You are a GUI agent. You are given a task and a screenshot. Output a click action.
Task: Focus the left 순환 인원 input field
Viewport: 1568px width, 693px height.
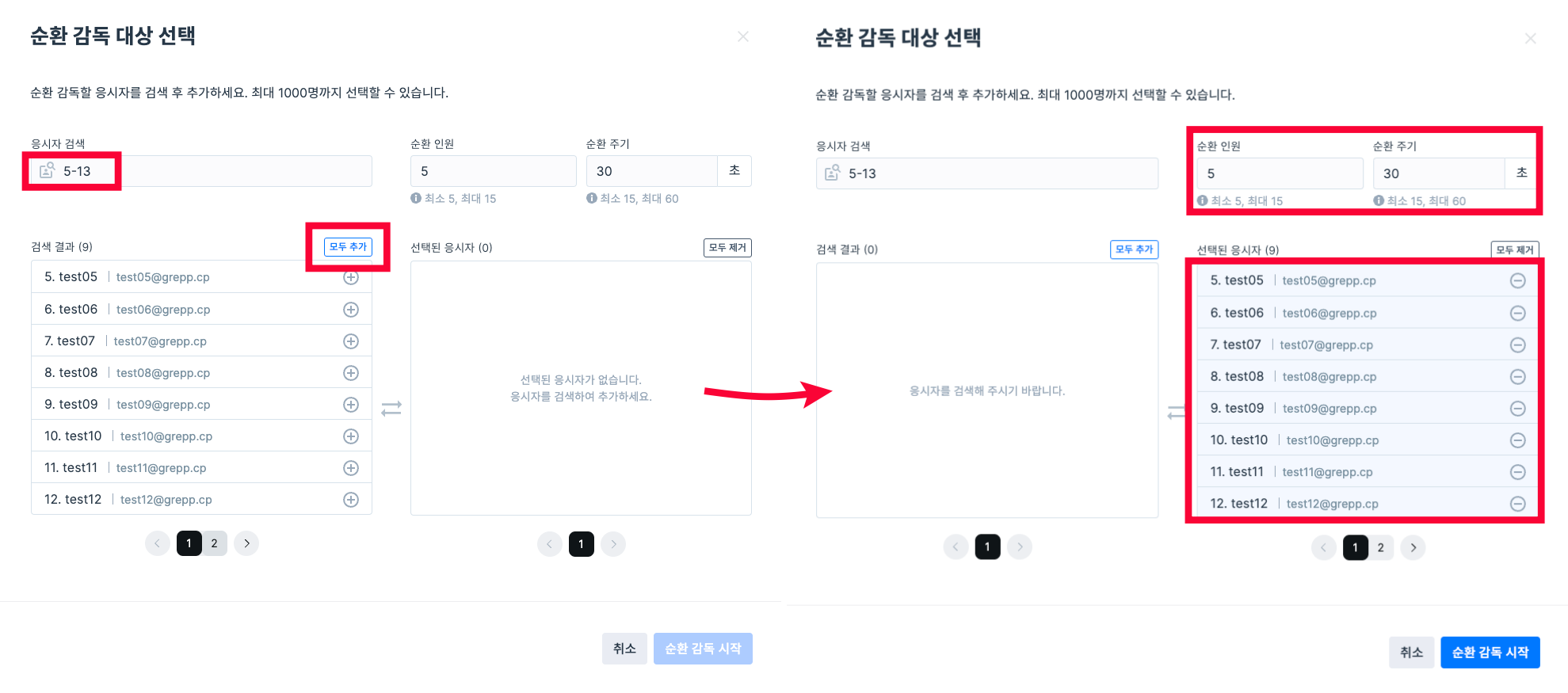(x=493, y=171)
